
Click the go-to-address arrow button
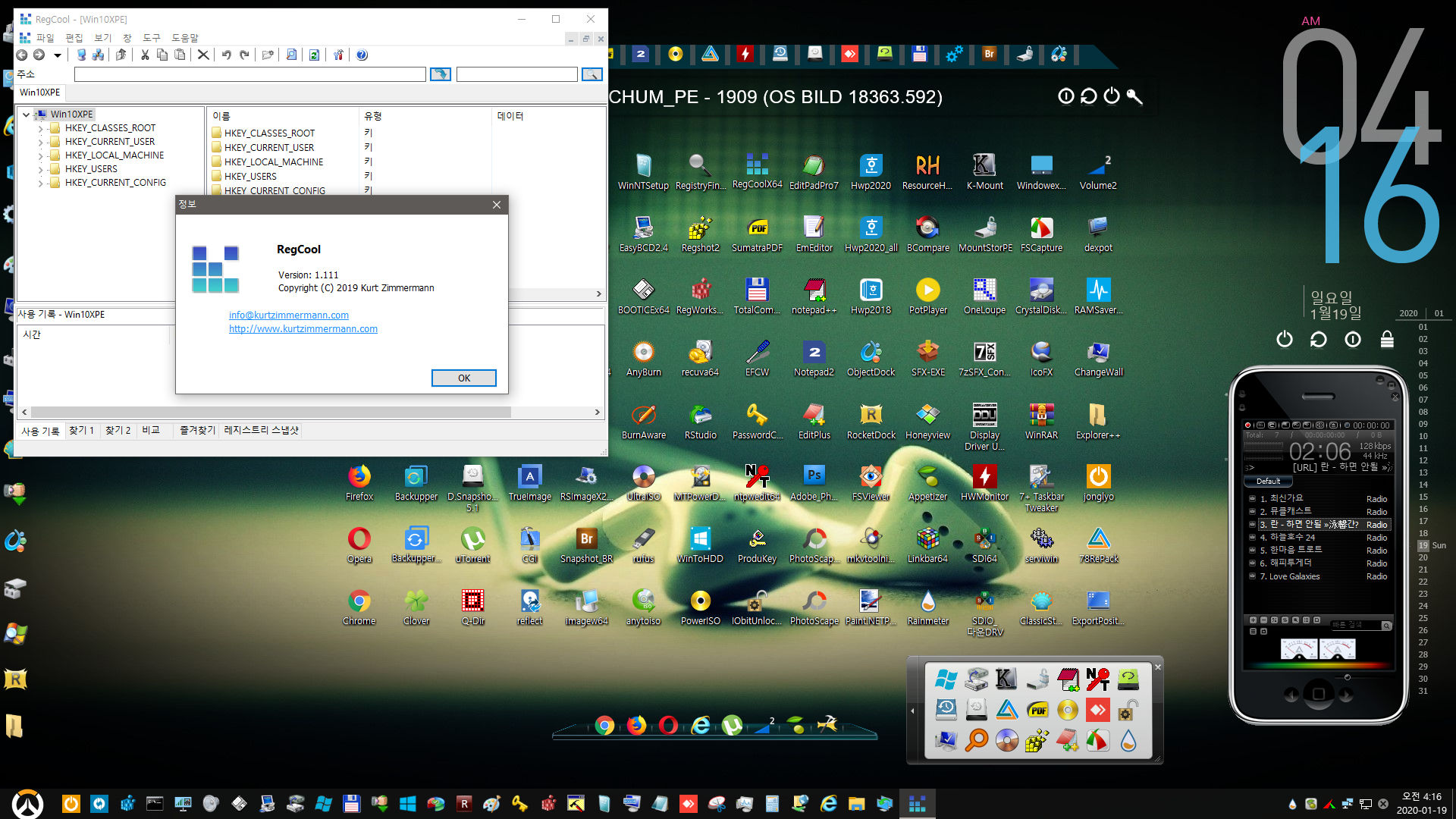441,74
